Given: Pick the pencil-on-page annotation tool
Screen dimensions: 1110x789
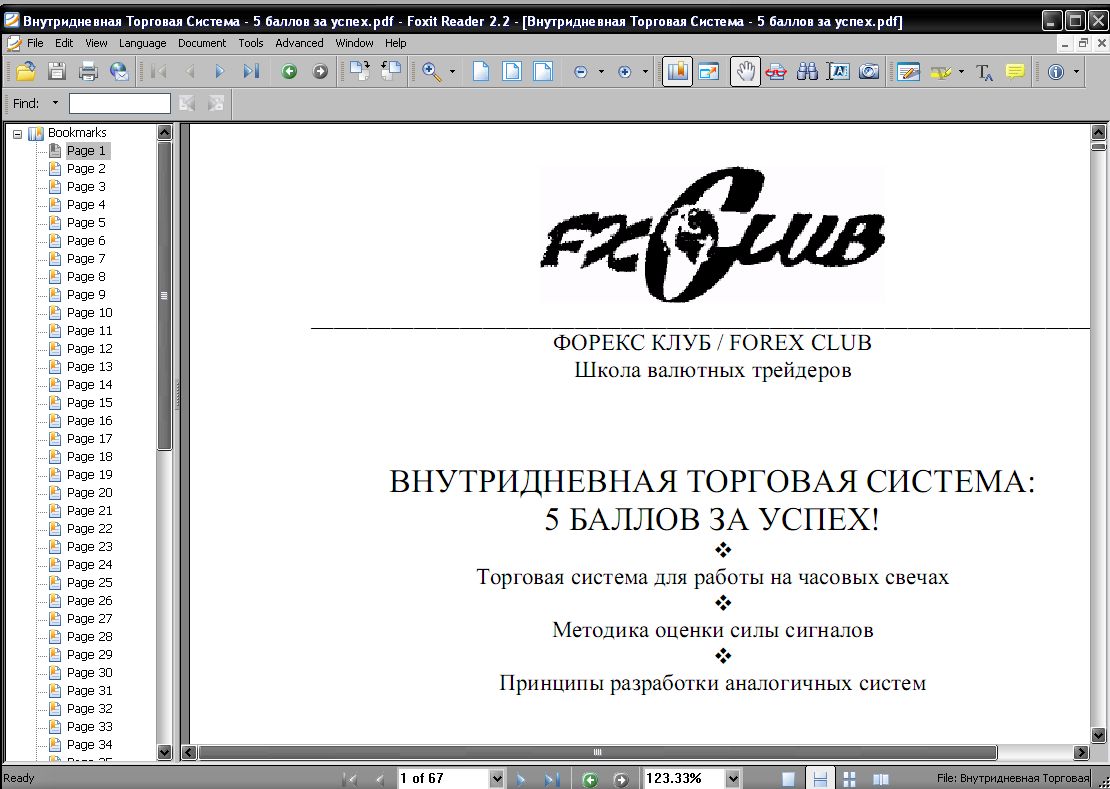Looking at the screenshot, I should [x=908, y=71].
